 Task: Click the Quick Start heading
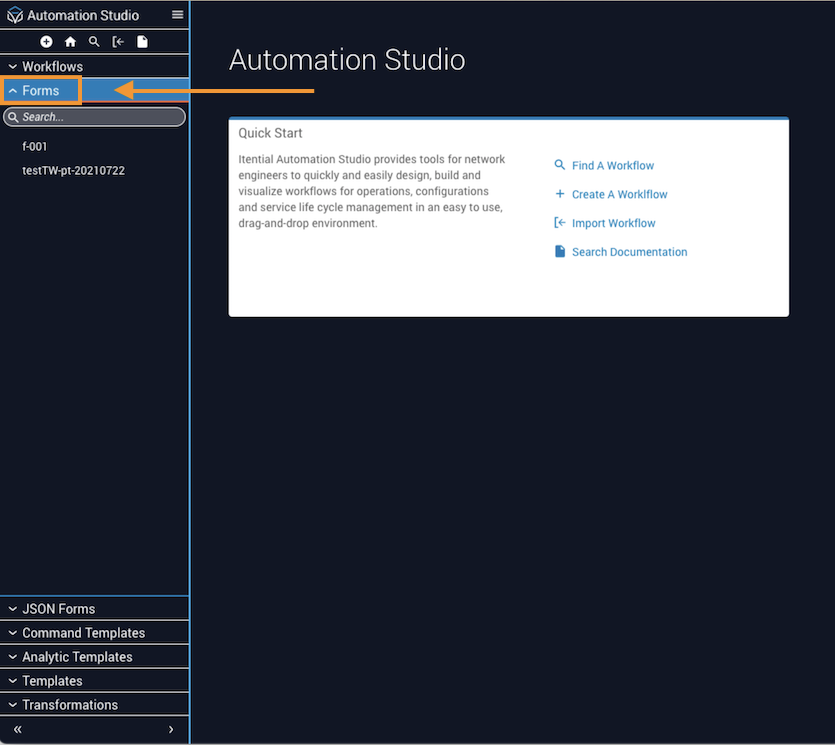270,133
